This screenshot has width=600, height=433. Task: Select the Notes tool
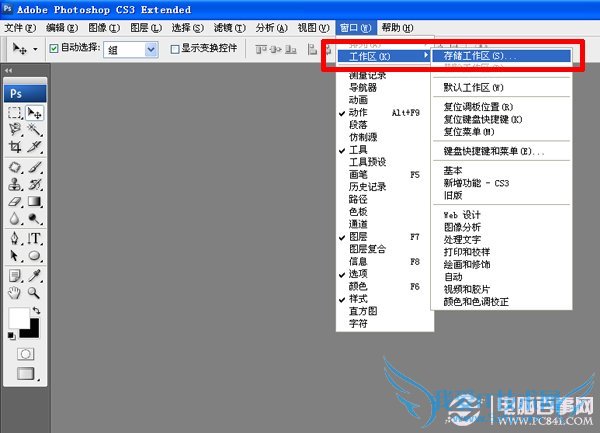[15, 275]
